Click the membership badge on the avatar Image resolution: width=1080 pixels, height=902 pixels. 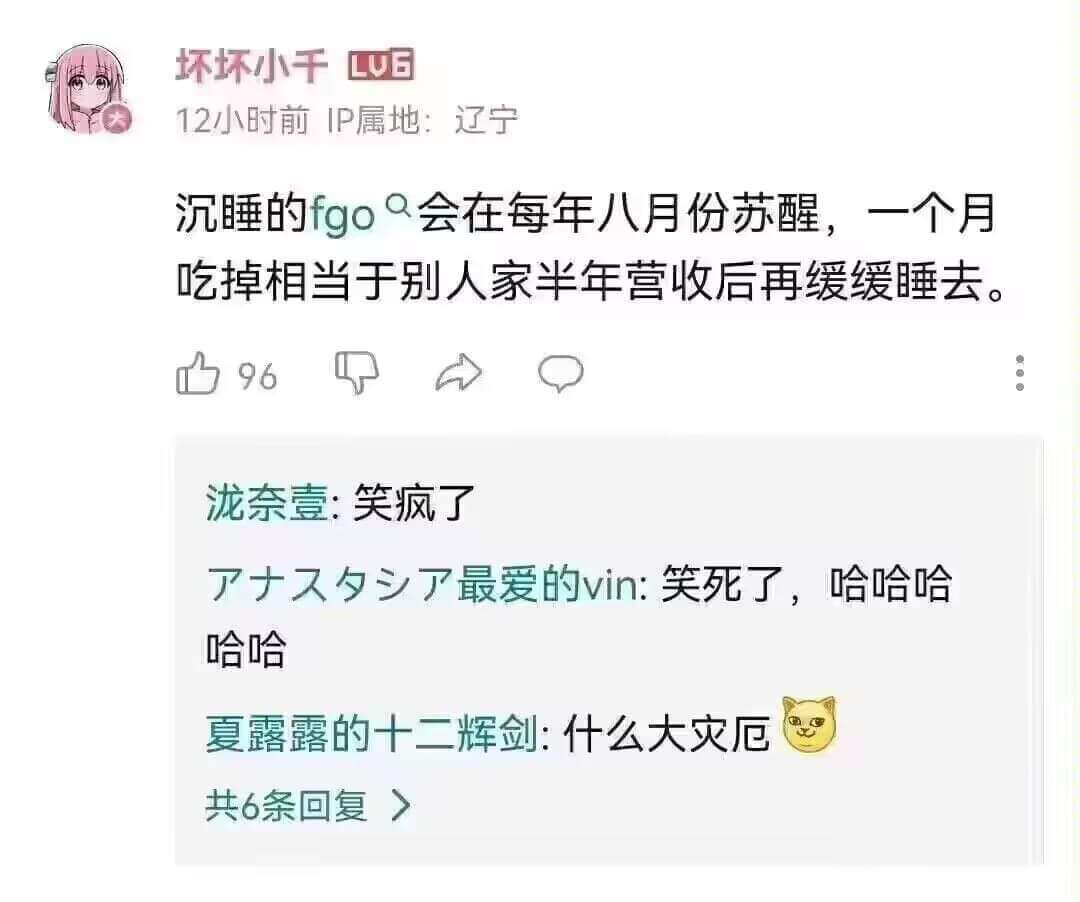pyautogui.click(x=117, y=120)
